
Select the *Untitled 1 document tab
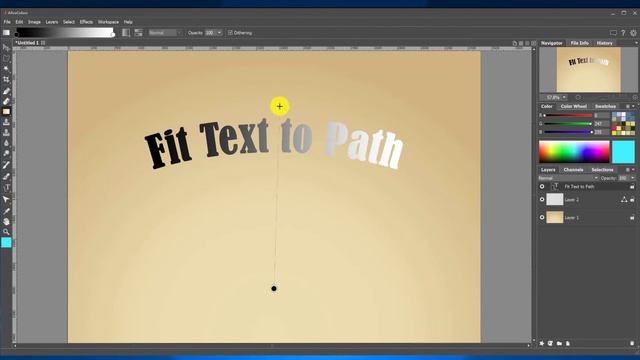27,42
